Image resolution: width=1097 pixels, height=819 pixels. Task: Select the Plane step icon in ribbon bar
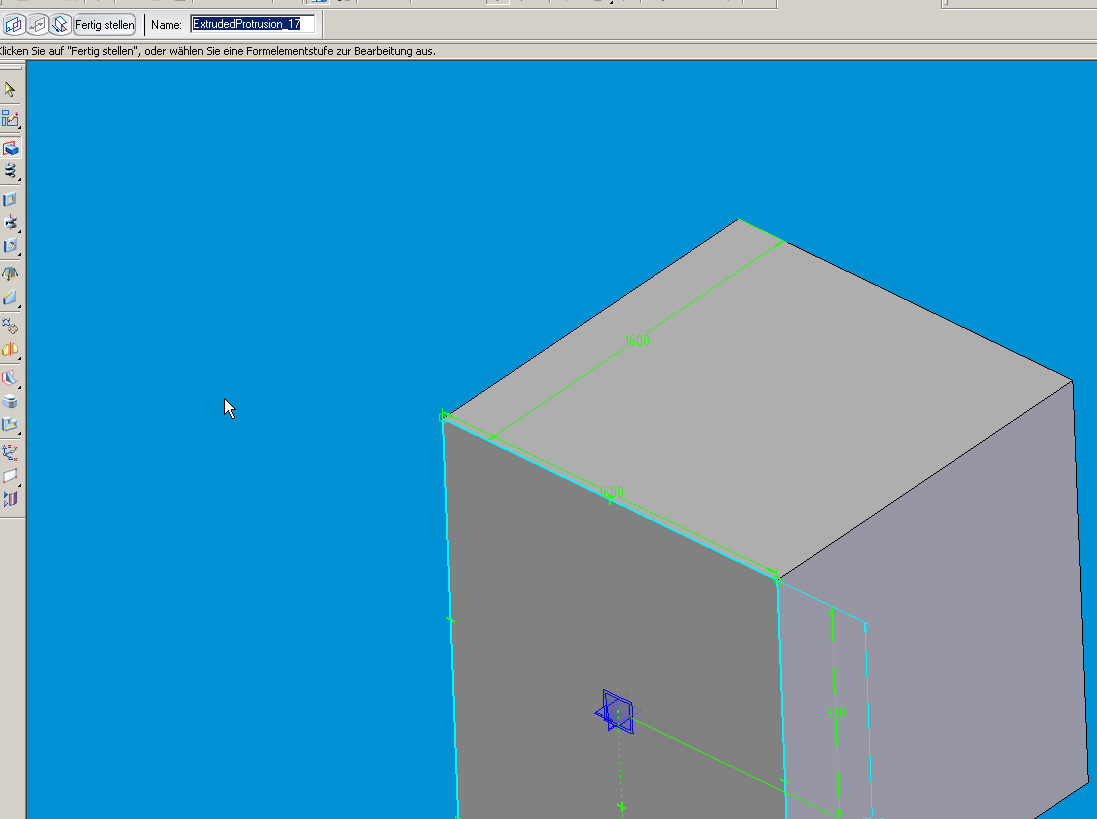(x=13, y=25)
